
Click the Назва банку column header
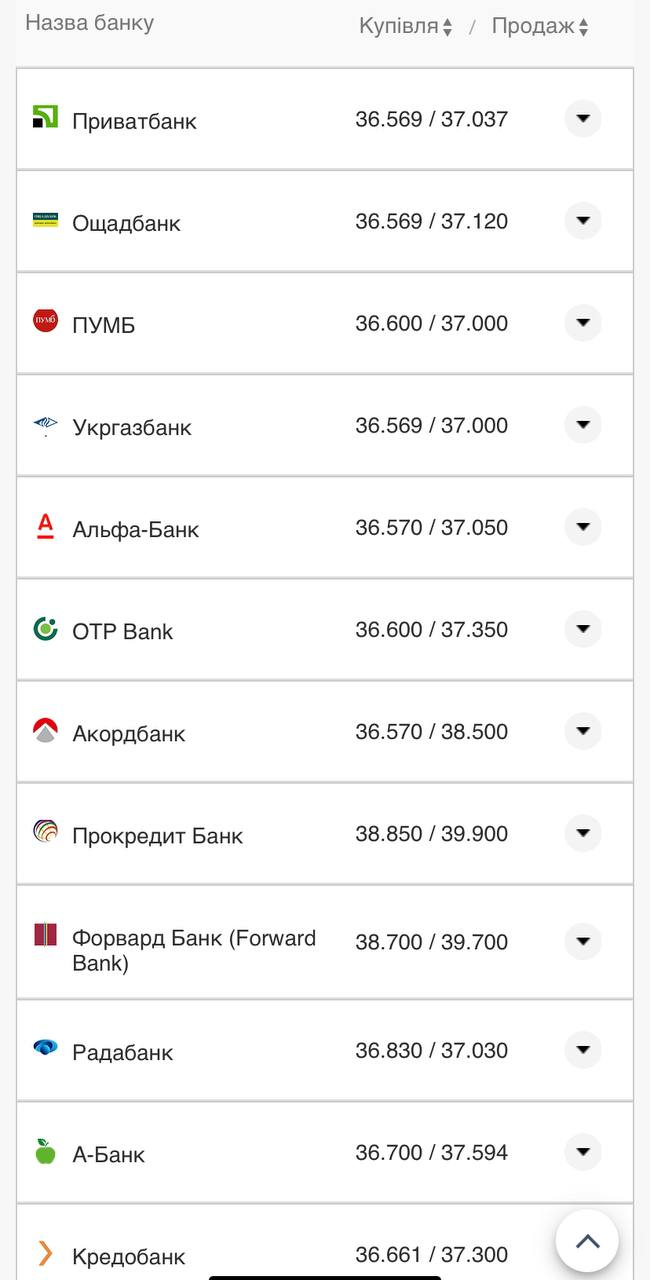click(x=89, y=23)
